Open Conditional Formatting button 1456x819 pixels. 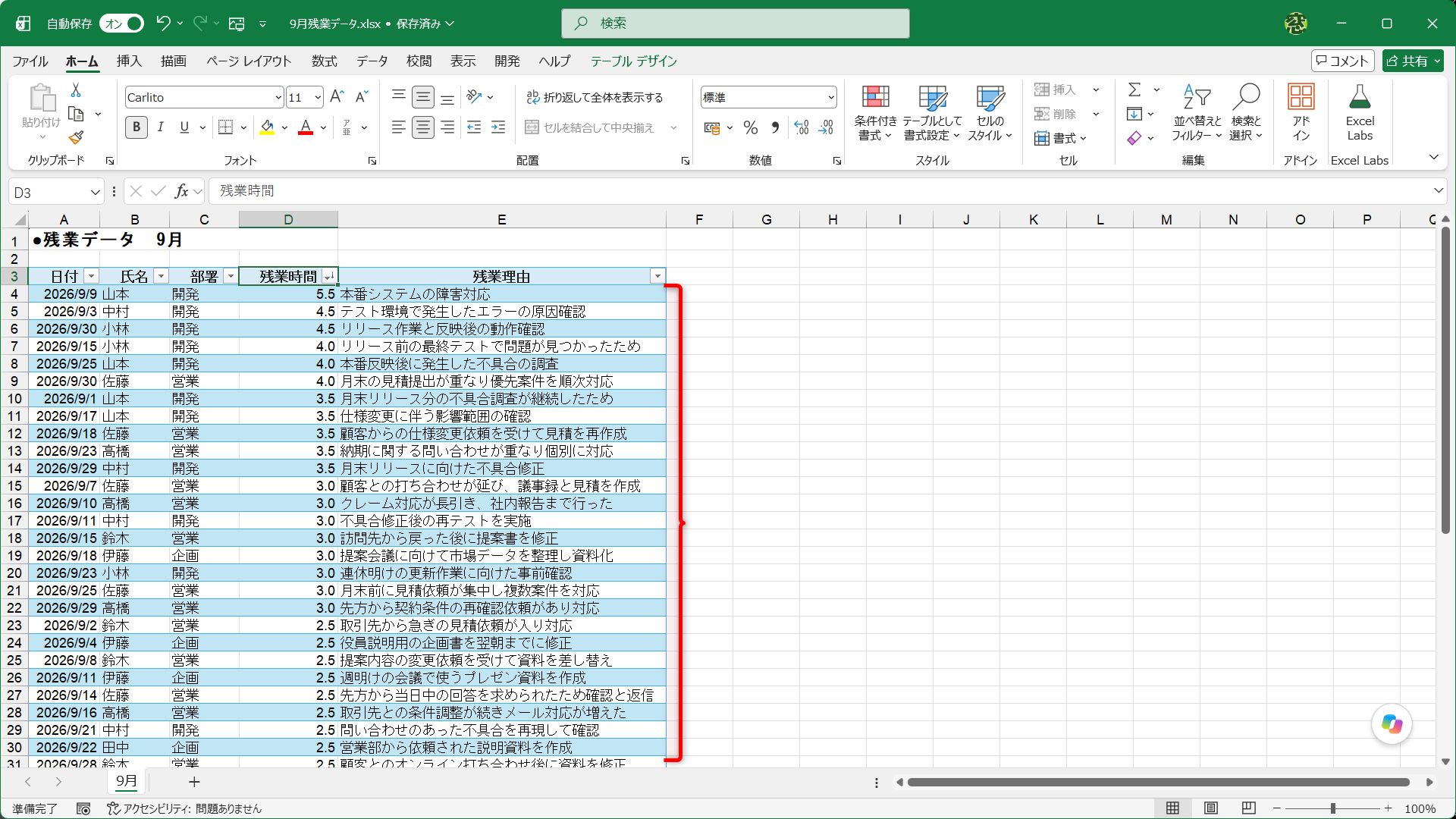pyautogui.click(x=875, y=112)
